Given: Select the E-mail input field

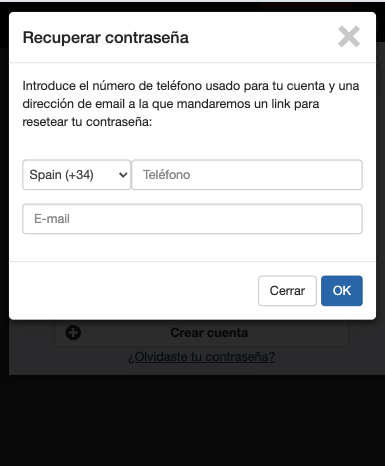Looking at the screenshot, I should click(192, 219).
